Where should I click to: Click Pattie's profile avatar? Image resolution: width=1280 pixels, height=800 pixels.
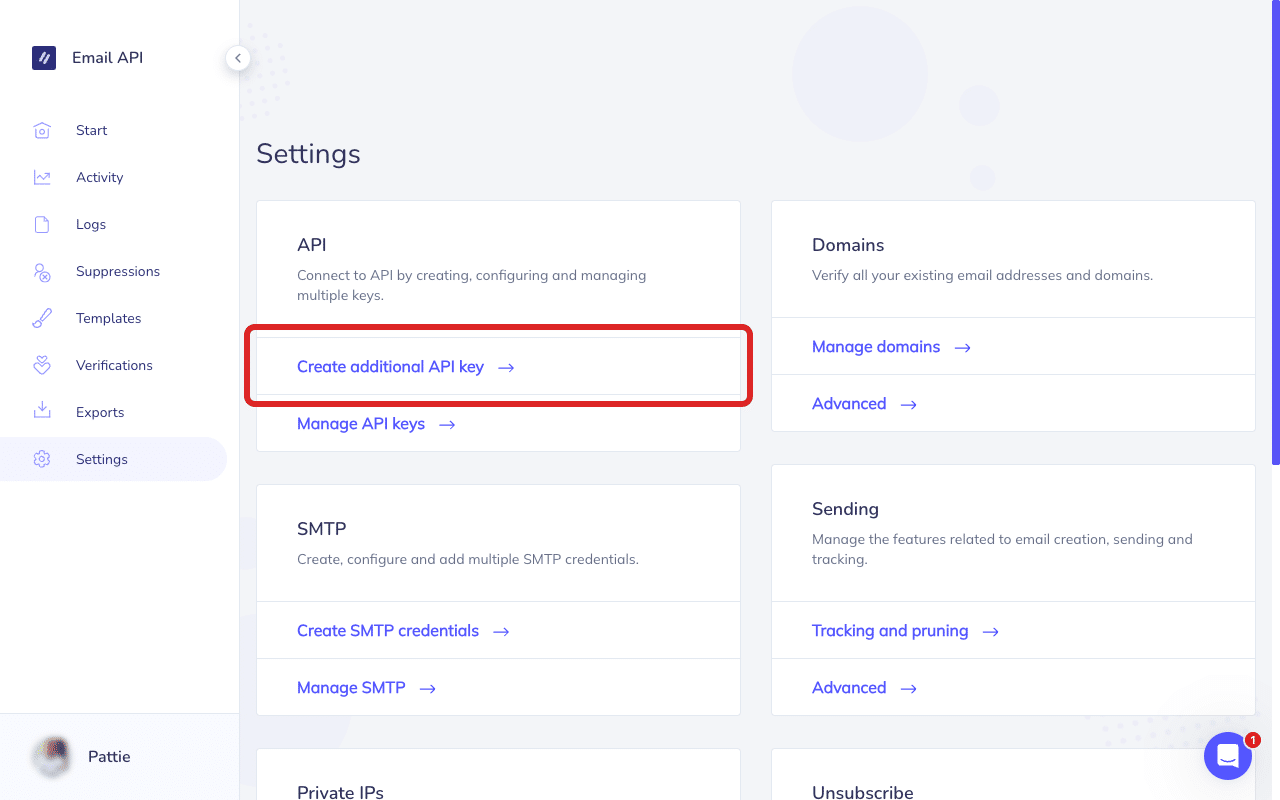(52, 757)
